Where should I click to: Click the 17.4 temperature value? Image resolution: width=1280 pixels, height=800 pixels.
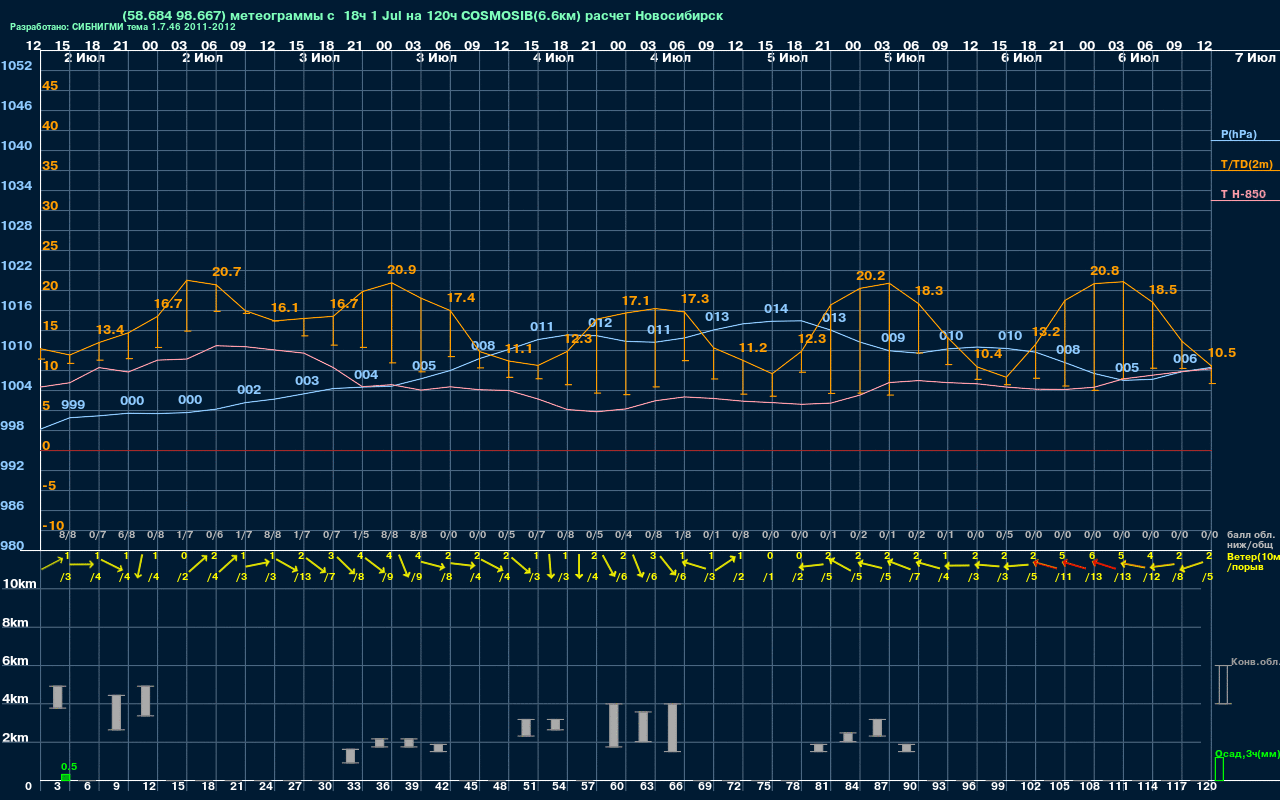[461, 298]
